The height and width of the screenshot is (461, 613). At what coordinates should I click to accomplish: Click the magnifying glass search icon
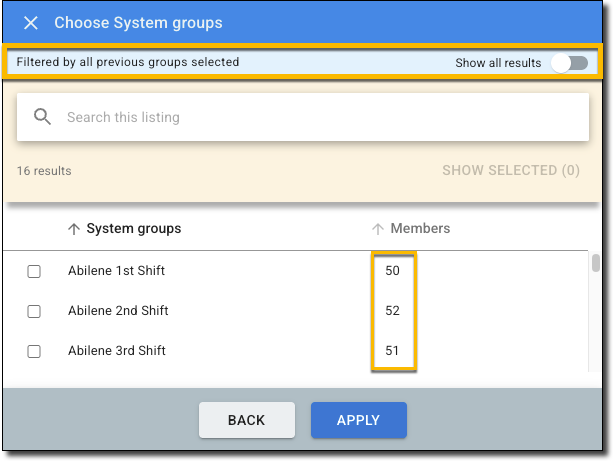click(x=42, y=117)
